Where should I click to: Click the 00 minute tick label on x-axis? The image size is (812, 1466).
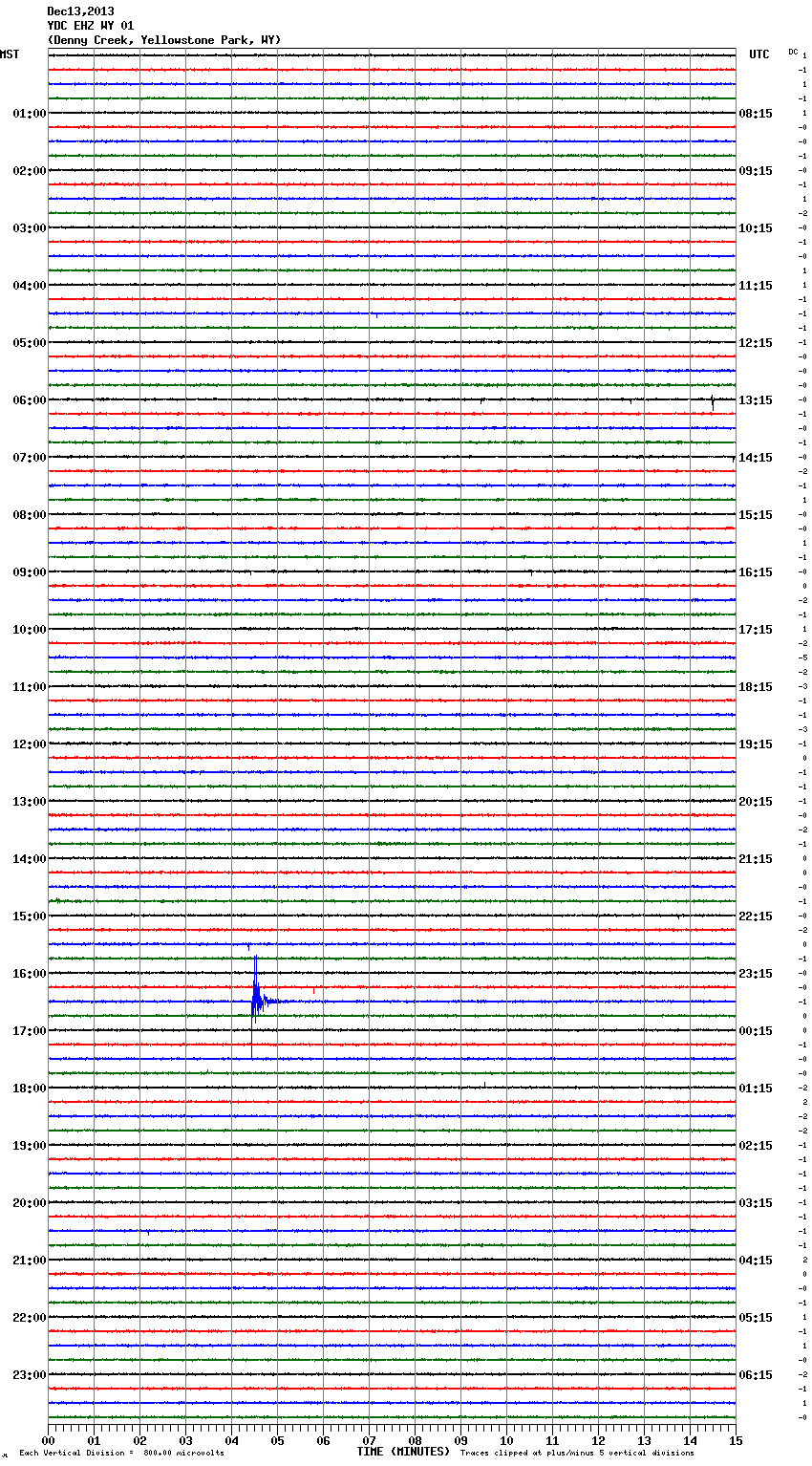tap(49, 1440)
